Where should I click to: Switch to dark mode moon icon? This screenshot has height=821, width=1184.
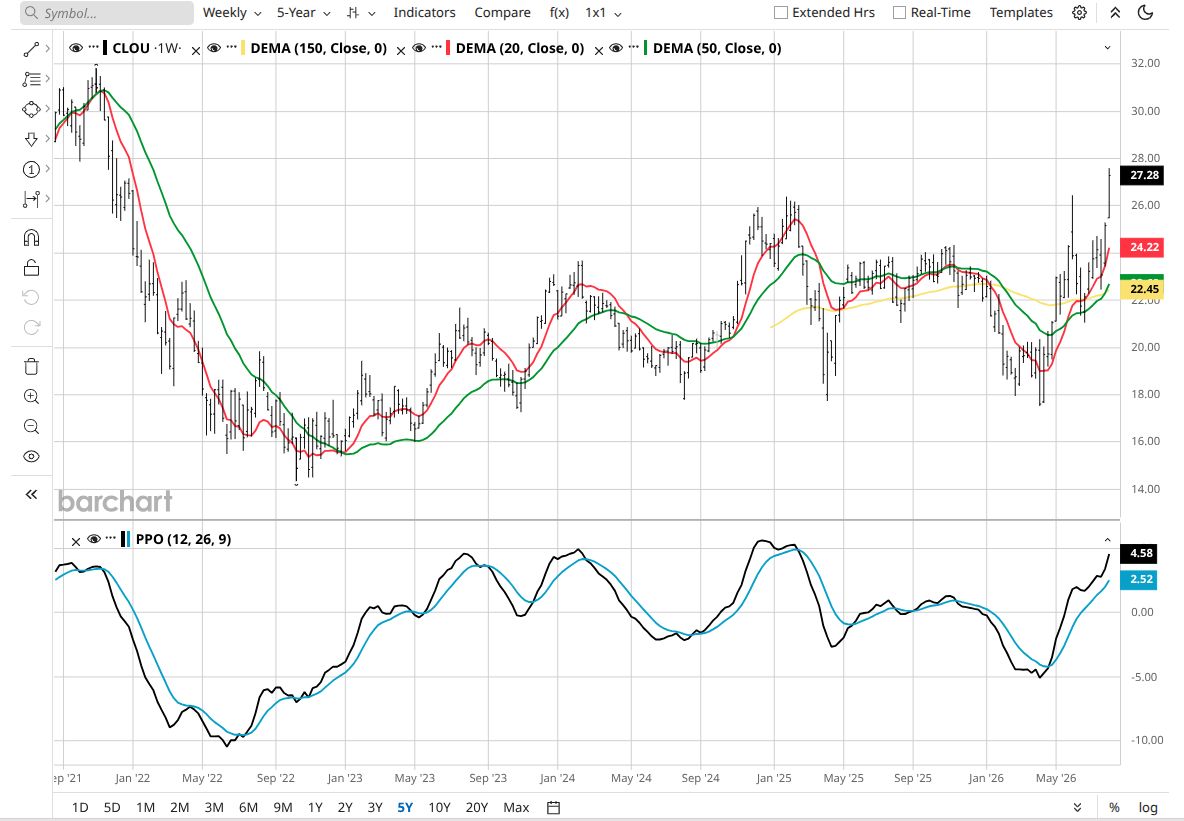[1145, 13]
